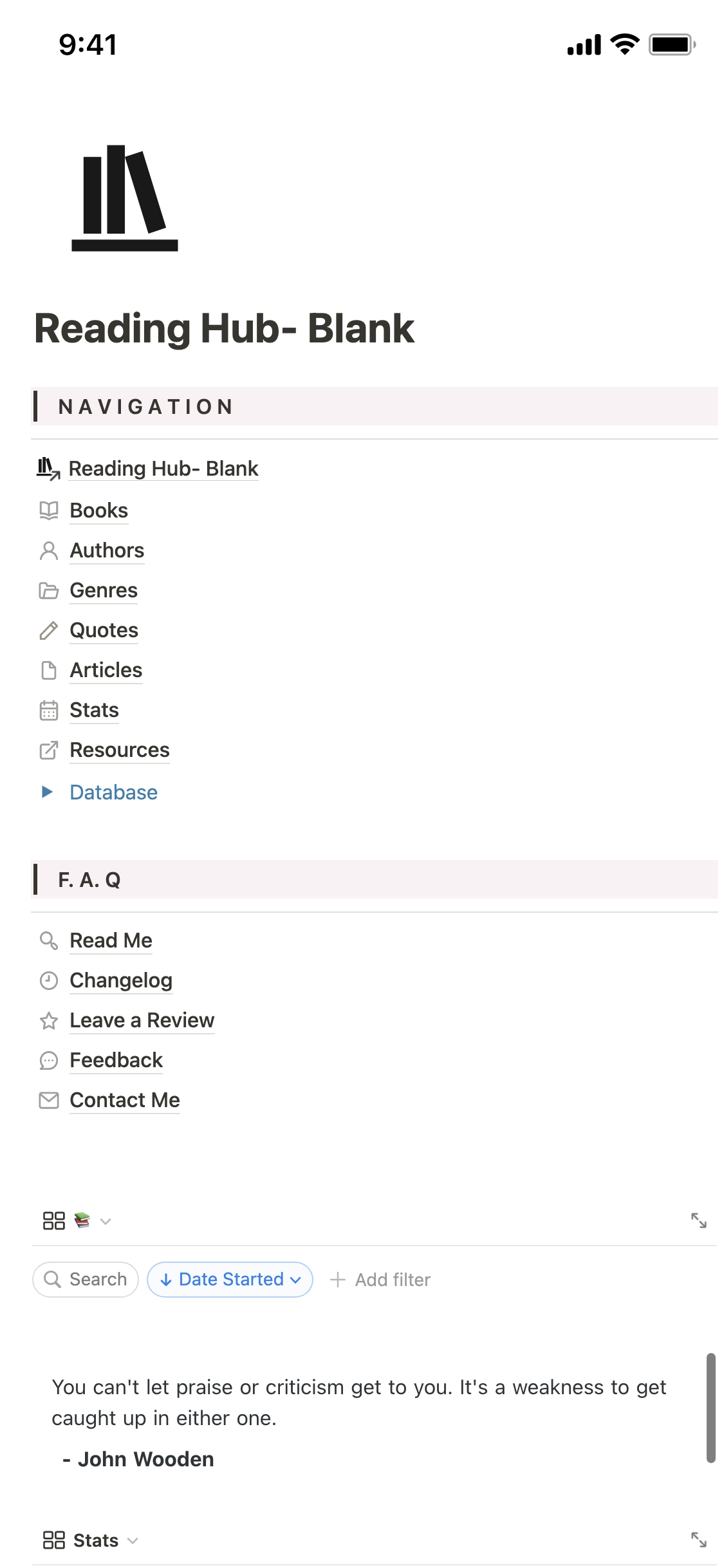Screen dimensions: 724x1568
Task: Open Leave a Review link
Action: pos(142,1020)
